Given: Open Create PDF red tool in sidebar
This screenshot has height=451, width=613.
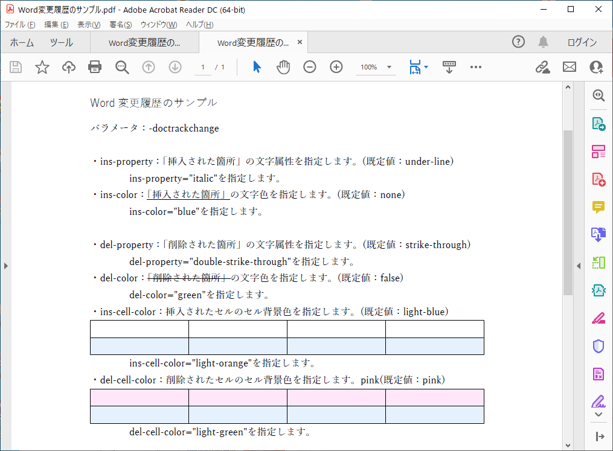Looking at the screenshot, I should pyautogui.click(x=599, y=179).
